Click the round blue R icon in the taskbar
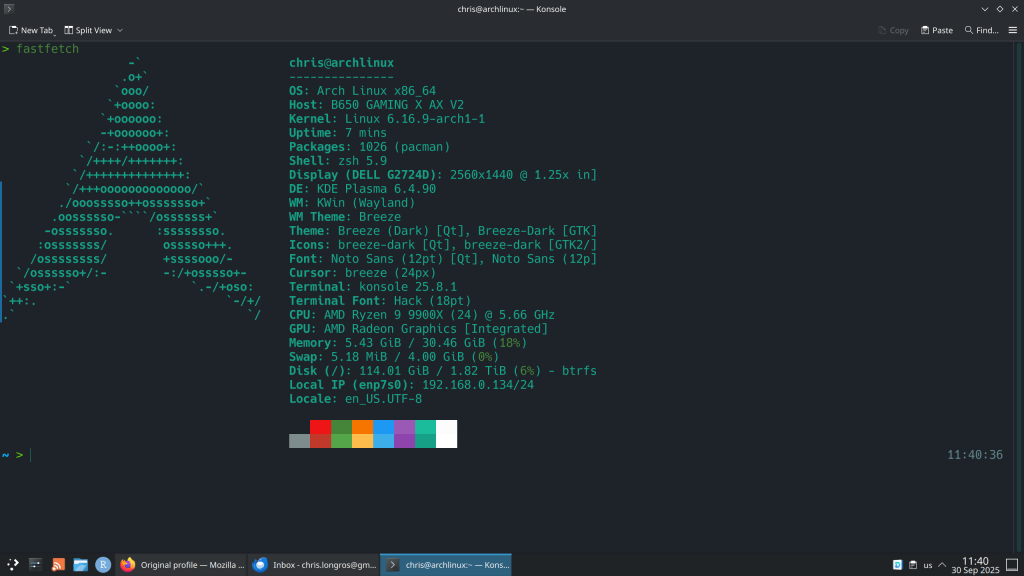Viewport: 1024px width, 576px height. [102, 565]
